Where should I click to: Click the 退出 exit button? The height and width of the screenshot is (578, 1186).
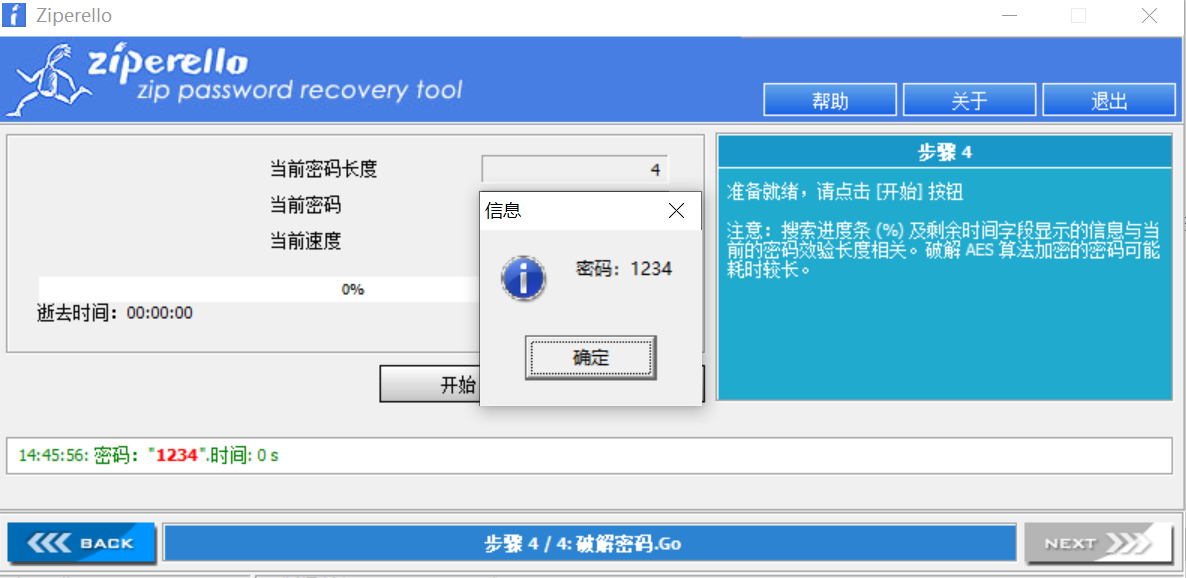pyautogui.click(x=1109, y=101)
